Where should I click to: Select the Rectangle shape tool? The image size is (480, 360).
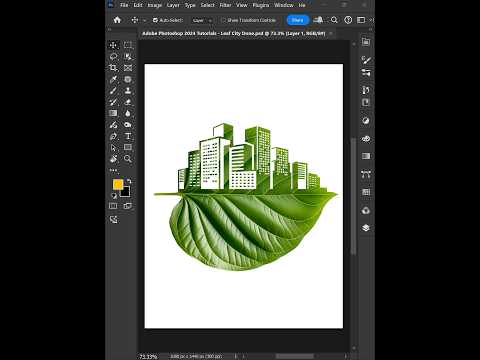pyautogui.click(x=128, y=147)
